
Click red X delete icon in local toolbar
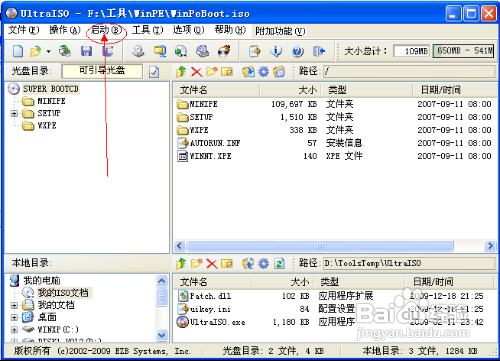[x=212, y=264]
